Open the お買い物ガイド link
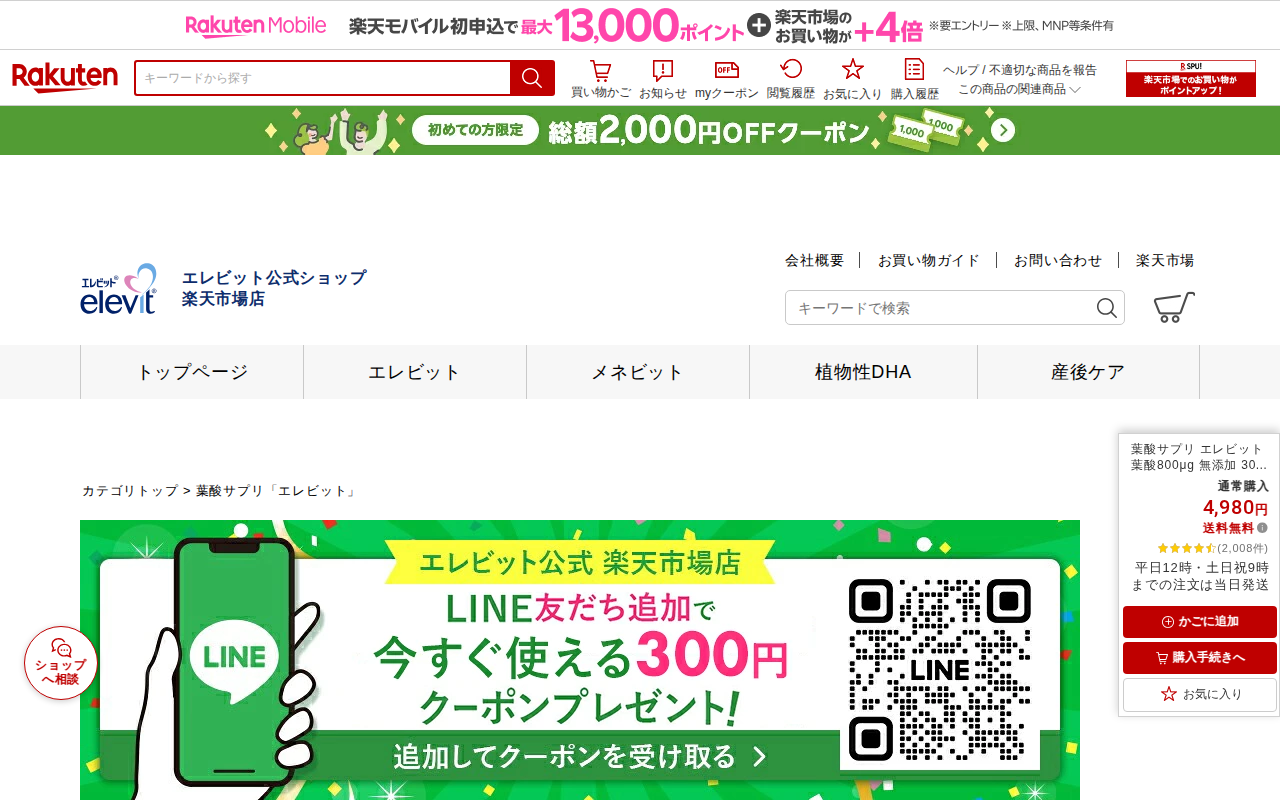 click(x=928, y=260)
